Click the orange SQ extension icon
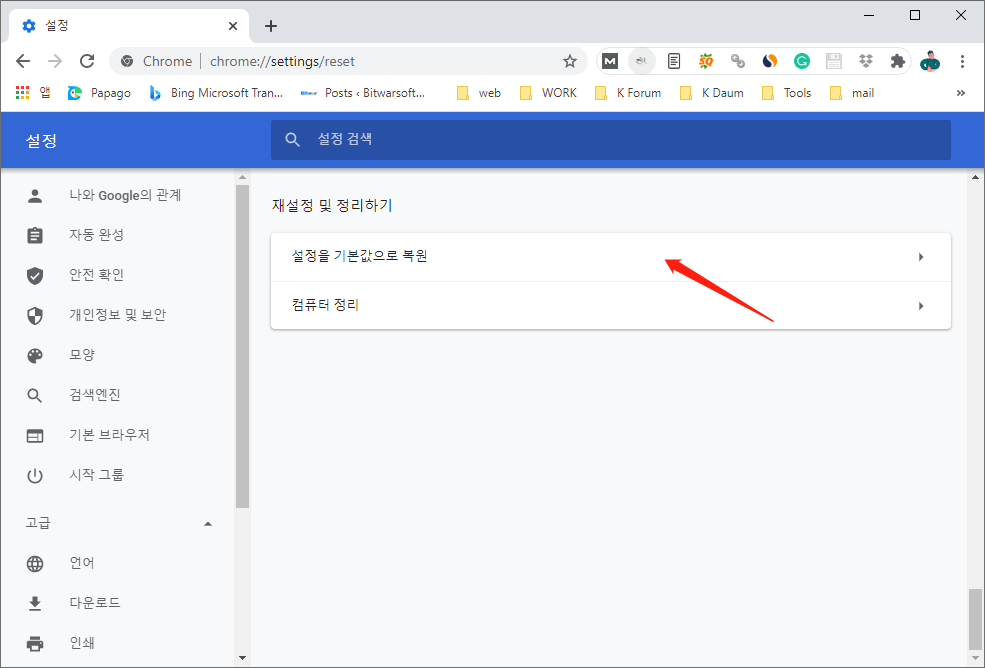The height and width of the screenshot is (668, 985). point(706,61)
